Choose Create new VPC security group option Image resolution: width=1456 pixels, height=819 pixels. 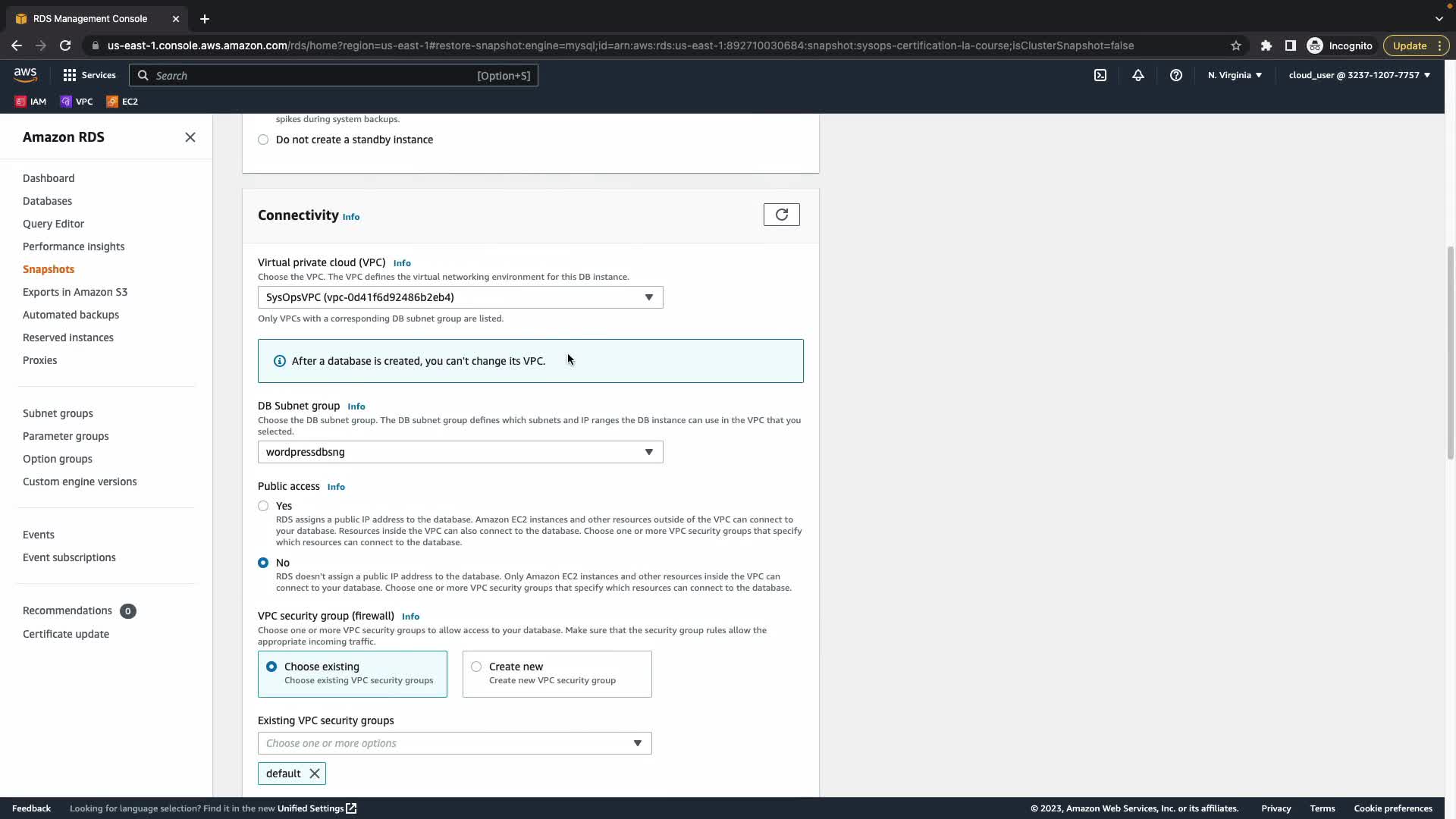476,667
